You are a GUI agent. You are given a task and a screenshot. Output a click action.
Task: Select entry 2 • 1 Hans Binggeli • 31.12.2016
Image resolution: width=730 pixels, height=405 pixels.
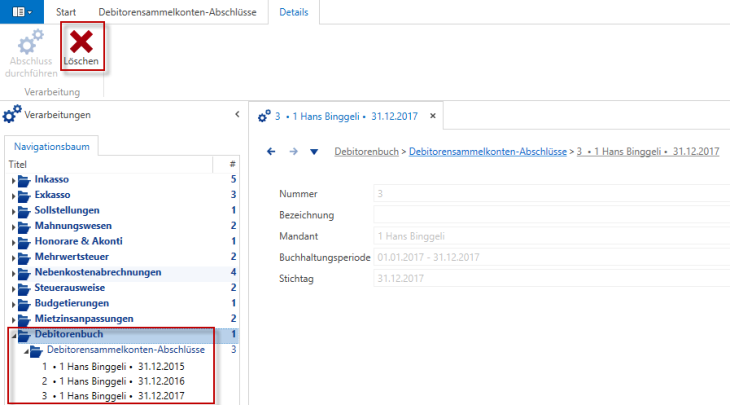(x=113, y=381)
